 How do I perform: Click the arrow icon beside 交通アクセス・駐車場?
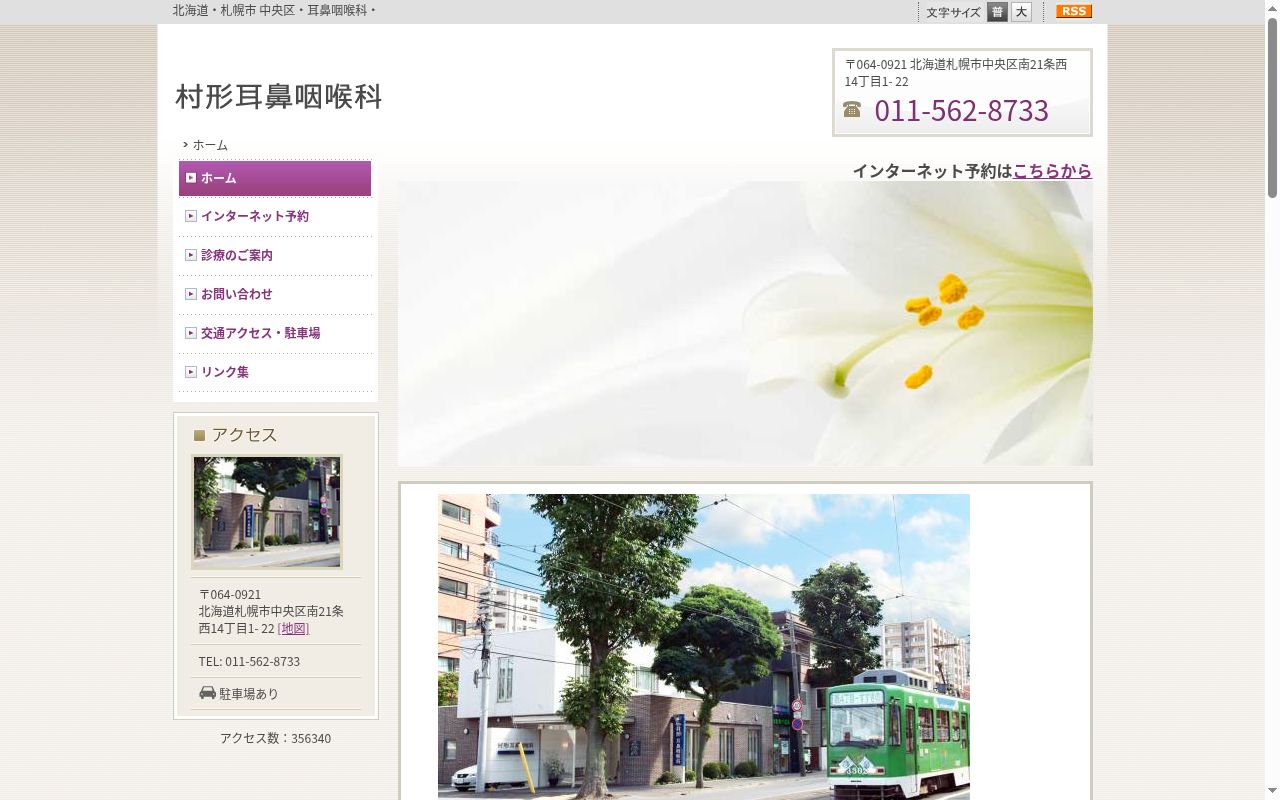(191, 333)
